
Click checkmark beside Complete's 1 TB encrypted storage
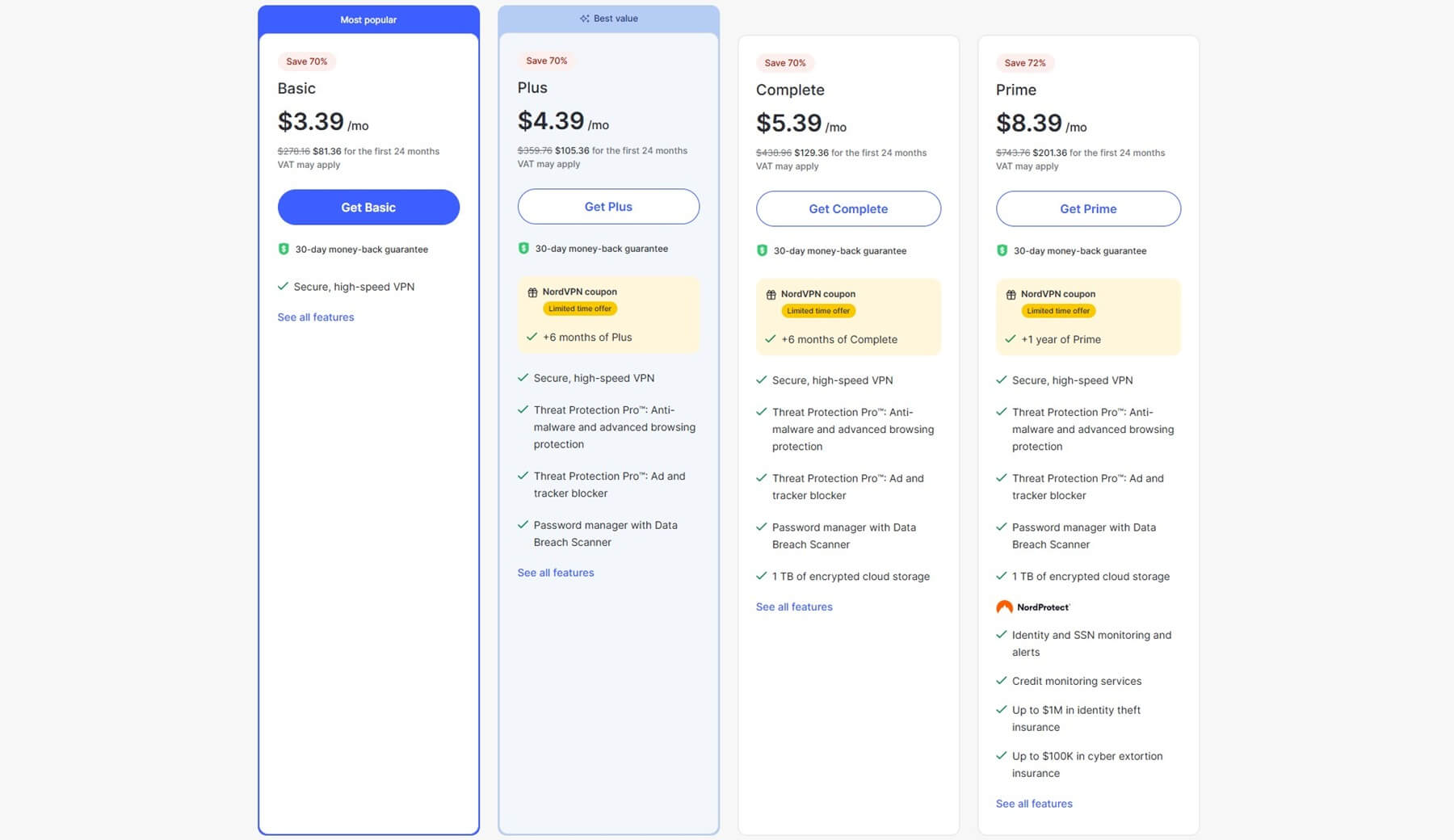click(761, 576)
